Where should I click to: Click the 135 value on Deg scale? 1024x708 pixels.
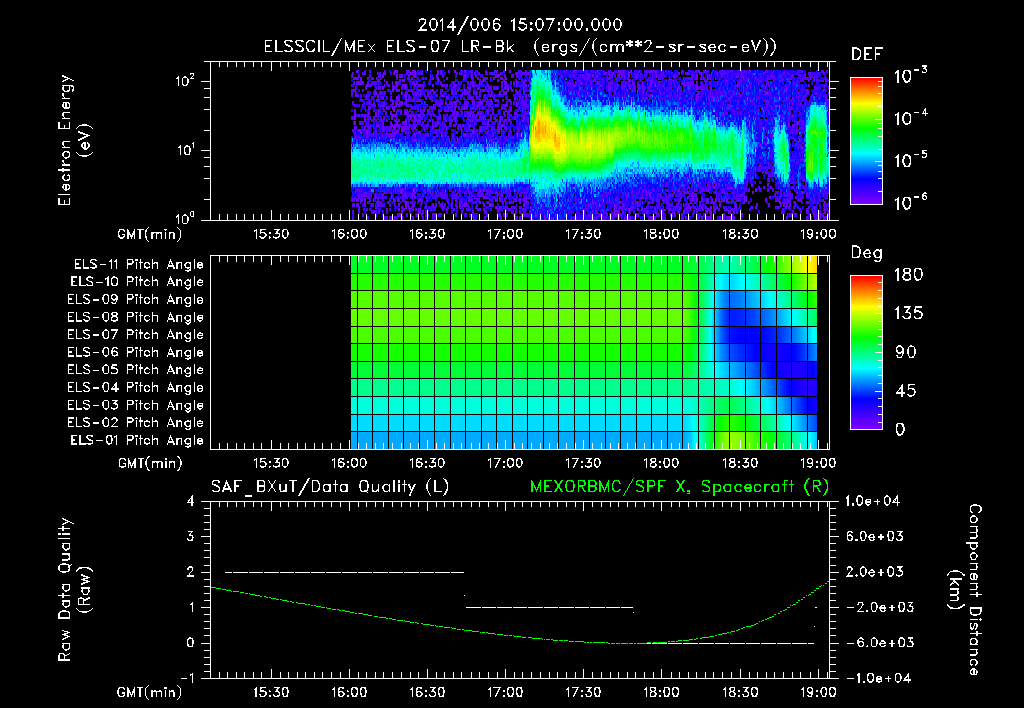click(908, 314)
